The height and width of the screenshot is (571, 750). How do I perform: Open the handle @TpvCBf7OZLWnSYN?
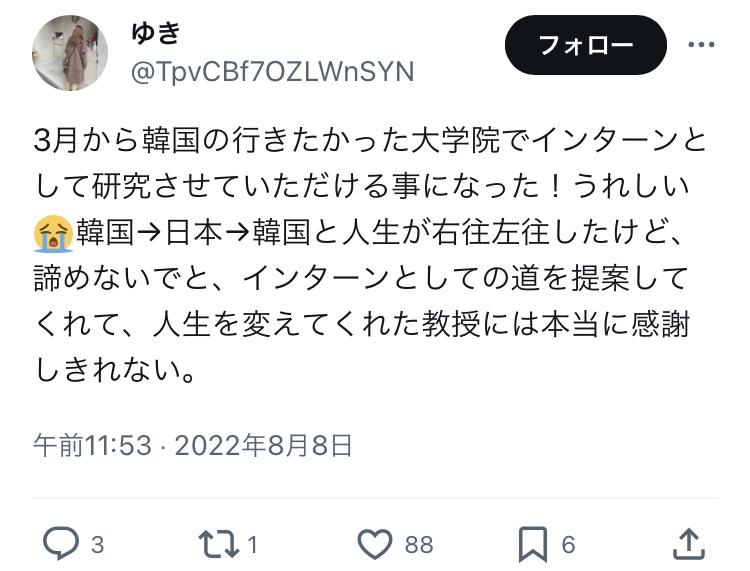click(x=272, y=72)
